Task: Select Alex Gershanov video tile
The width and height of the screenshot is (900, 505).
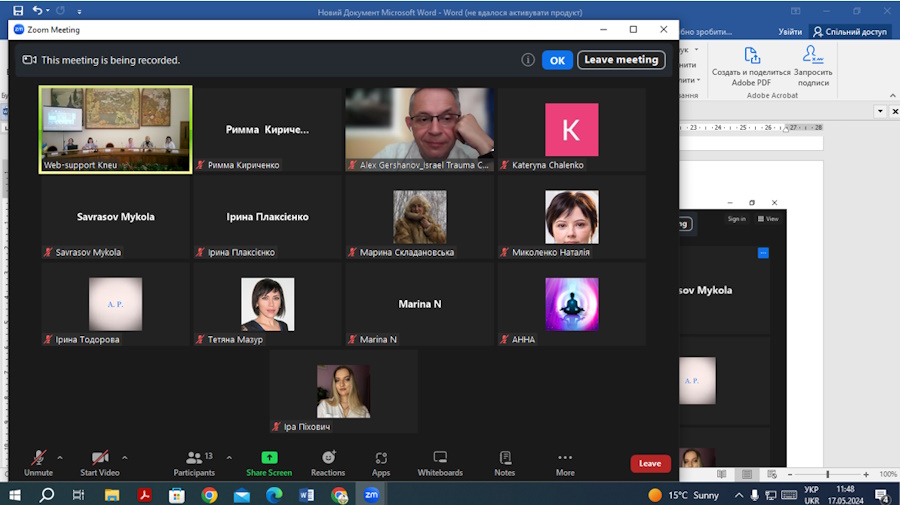Action: [420, 129]
